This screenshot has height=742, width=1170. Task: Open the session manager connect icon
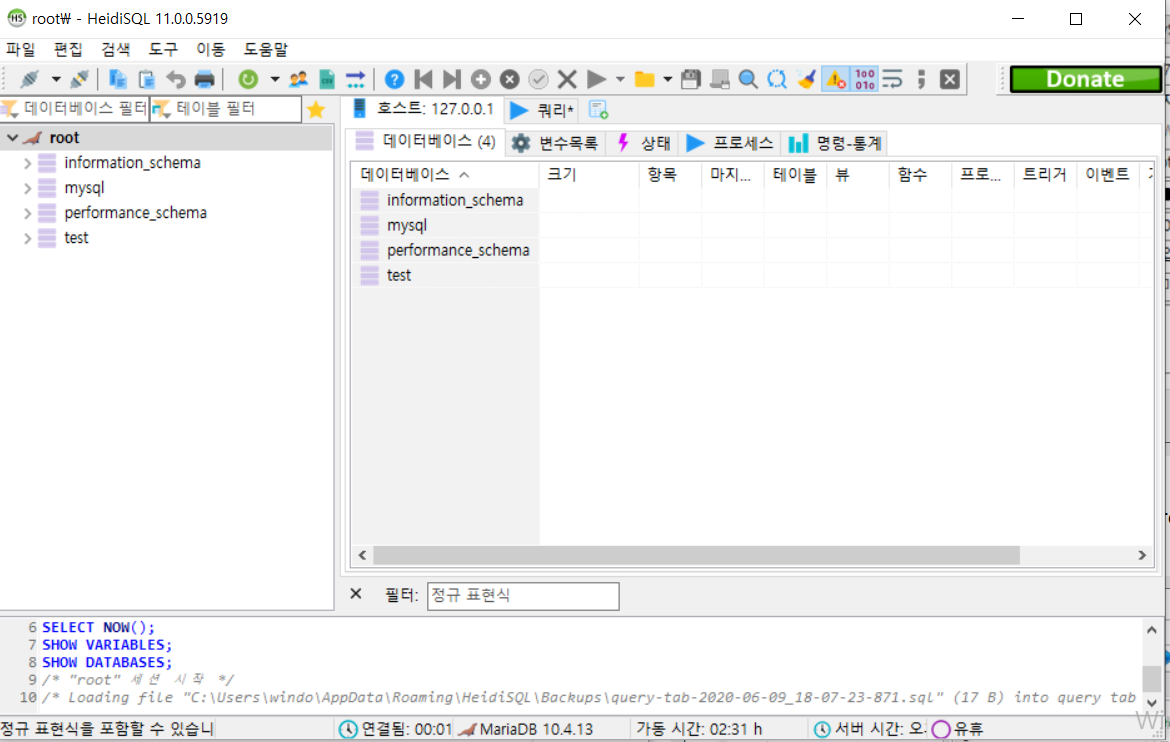[30, 79]
